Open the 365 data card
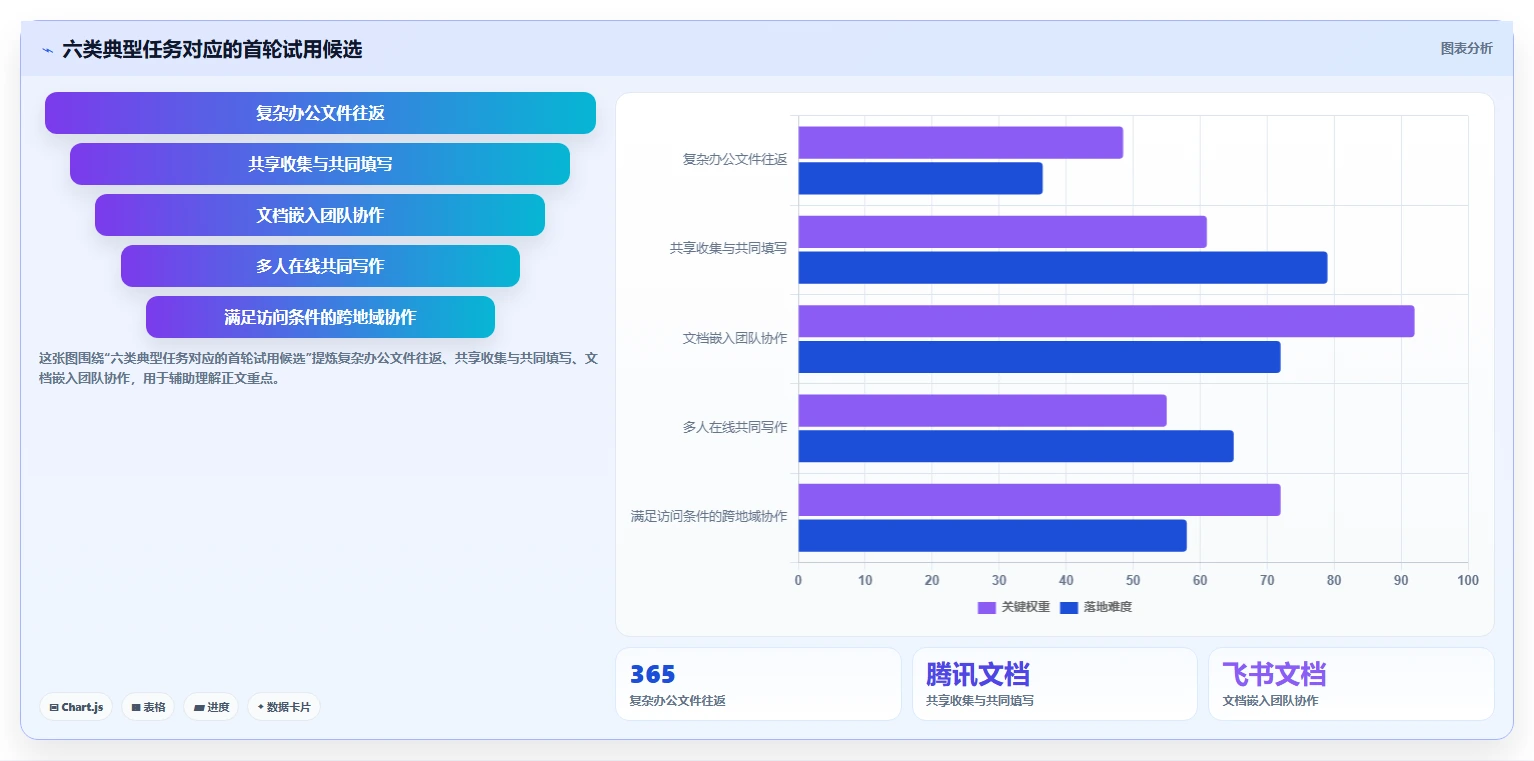The image size is (1534, 761). click(758, 684)
